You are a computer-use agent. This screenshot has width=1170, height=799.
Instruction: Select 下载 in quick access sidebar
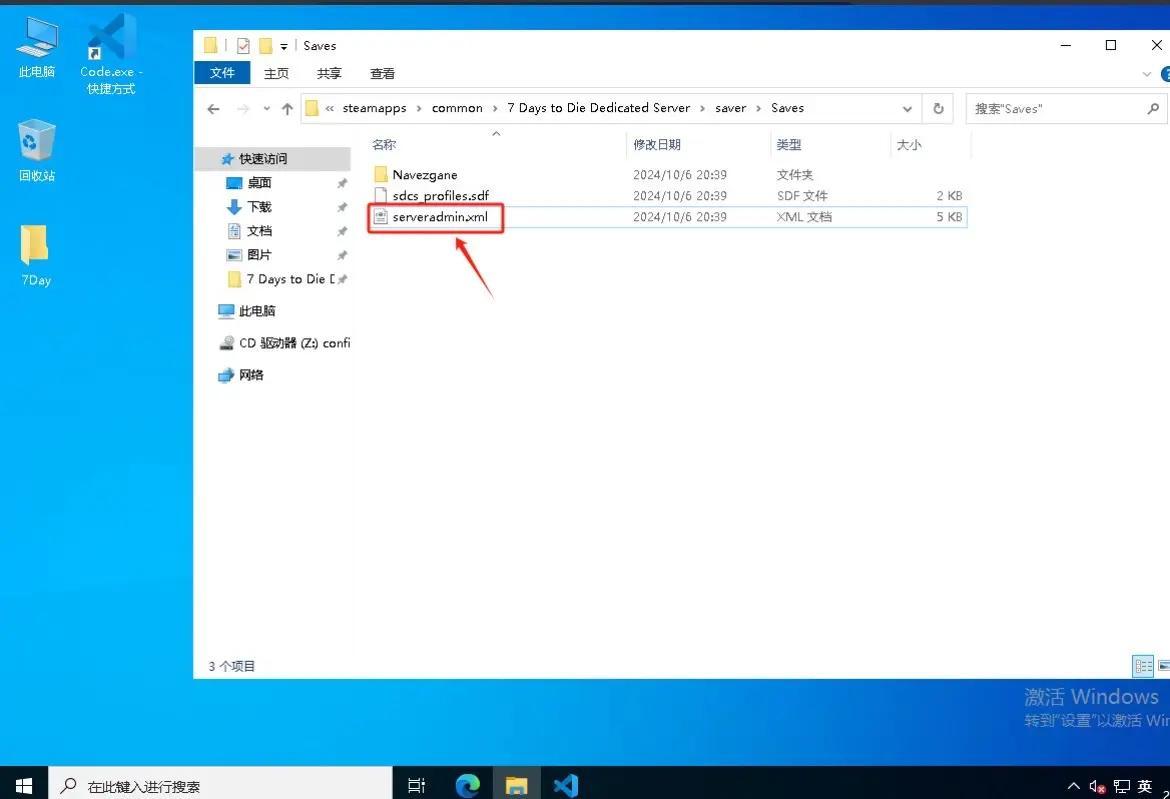[x=259, y=207]
